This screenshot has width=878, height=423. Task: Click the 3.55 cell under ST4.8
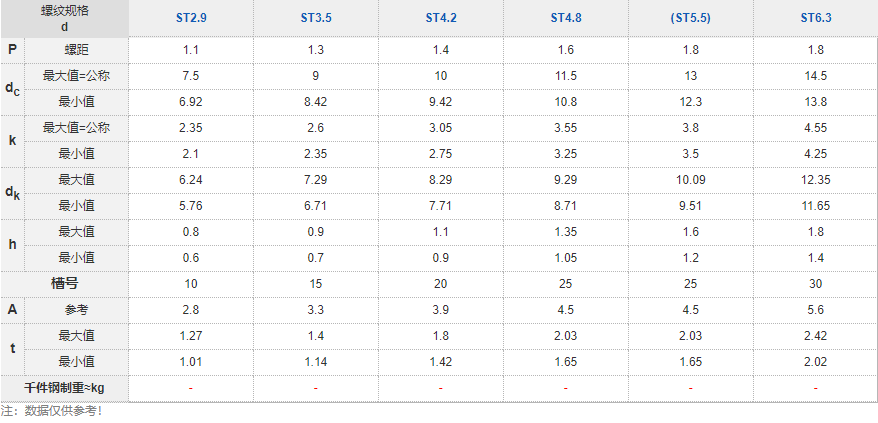pyautogui.click(x=565, y=127)
